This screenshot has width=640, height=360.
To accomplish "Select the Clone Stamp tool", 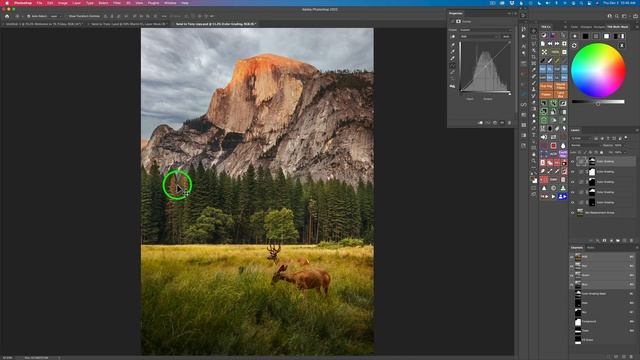I will point(533,89).
